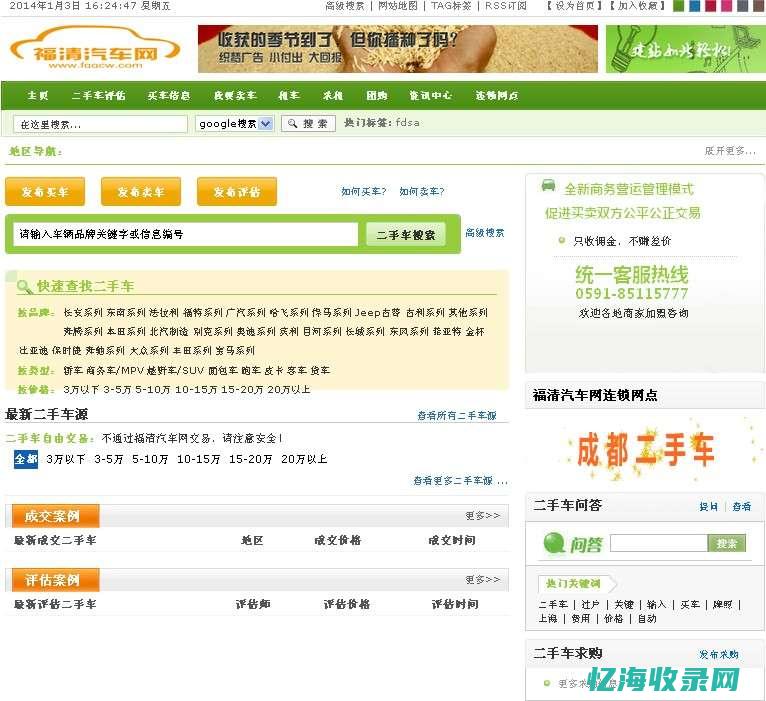Click the green car icon in sidebar
The image size is (766, 701).
(548, 186)
